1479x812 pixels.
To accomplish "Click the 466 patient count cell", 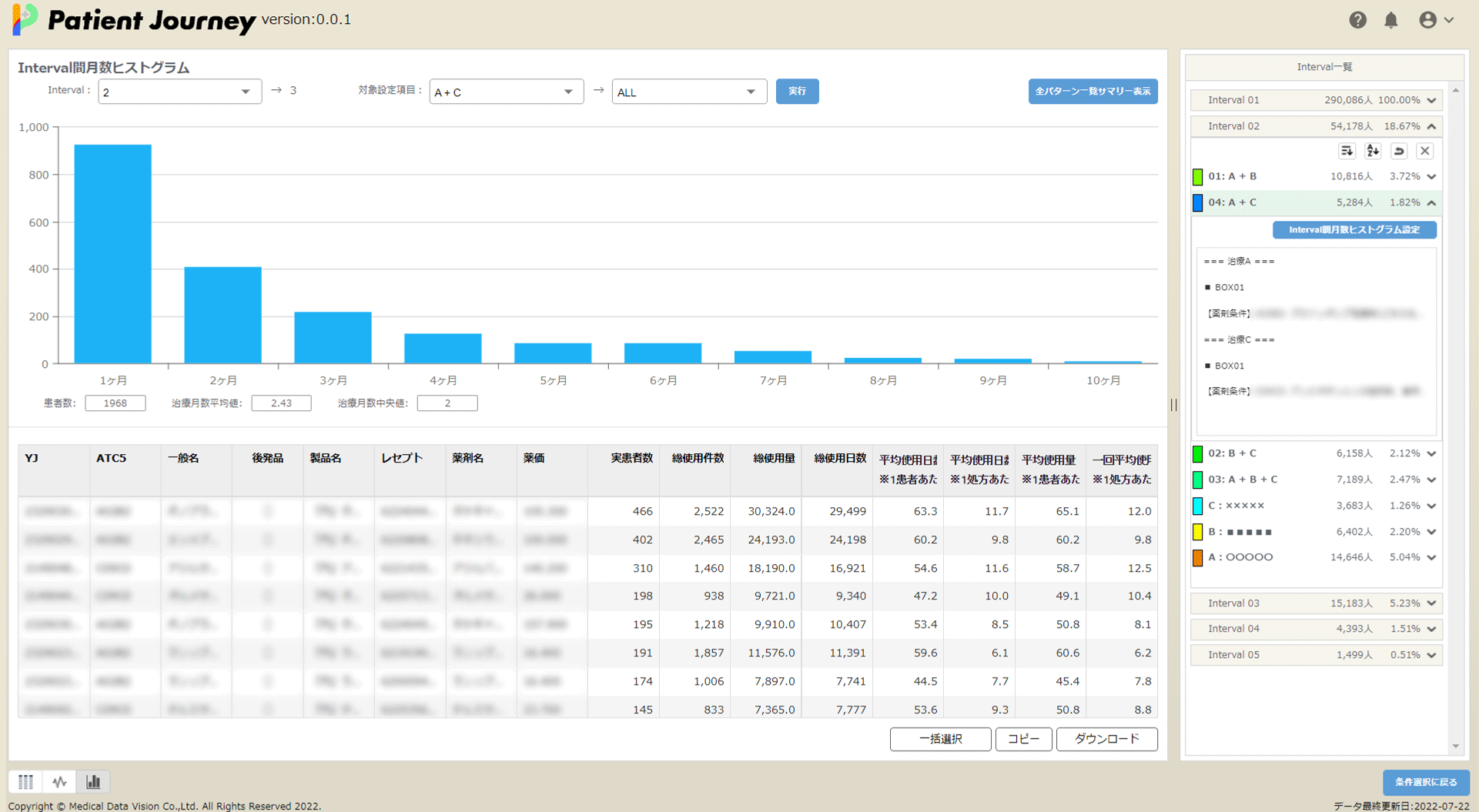I will tap(623, 511).
